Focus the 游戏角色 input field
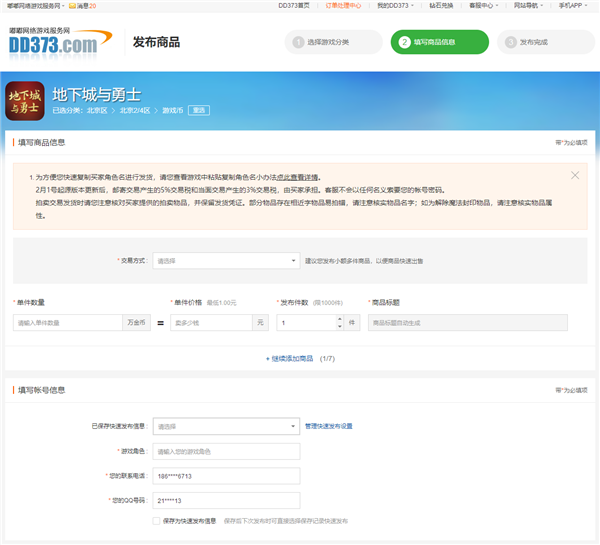The image size is (600, 545). point(226,451)
